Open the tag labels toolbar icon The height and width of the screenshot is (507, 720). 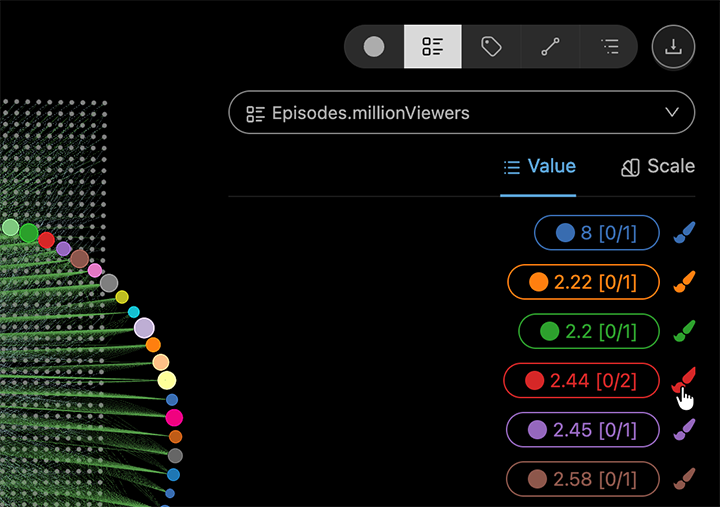point(491,47)
